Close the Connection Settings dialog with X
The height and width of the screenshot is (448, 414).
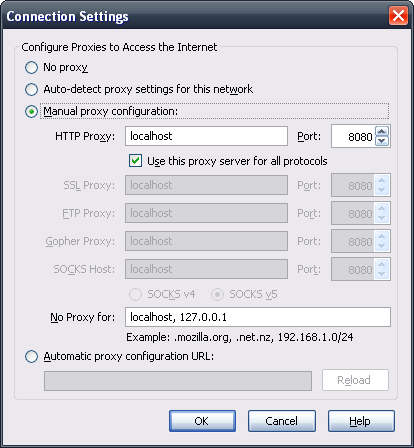coord(398,16)
